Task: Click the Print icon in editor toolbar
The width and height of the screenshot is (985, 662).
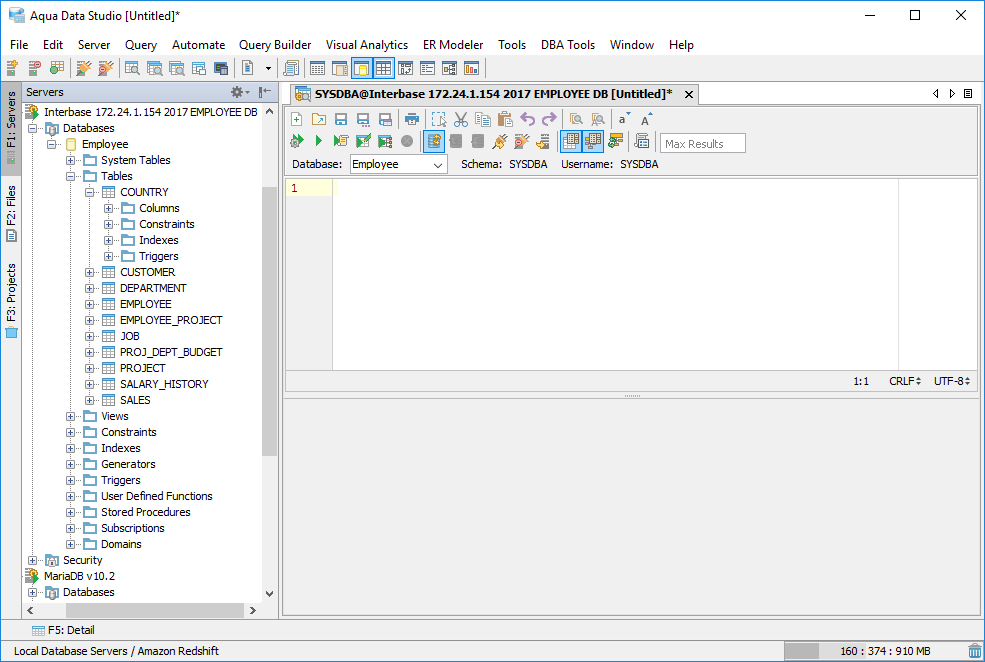Action: pos(411,119)
